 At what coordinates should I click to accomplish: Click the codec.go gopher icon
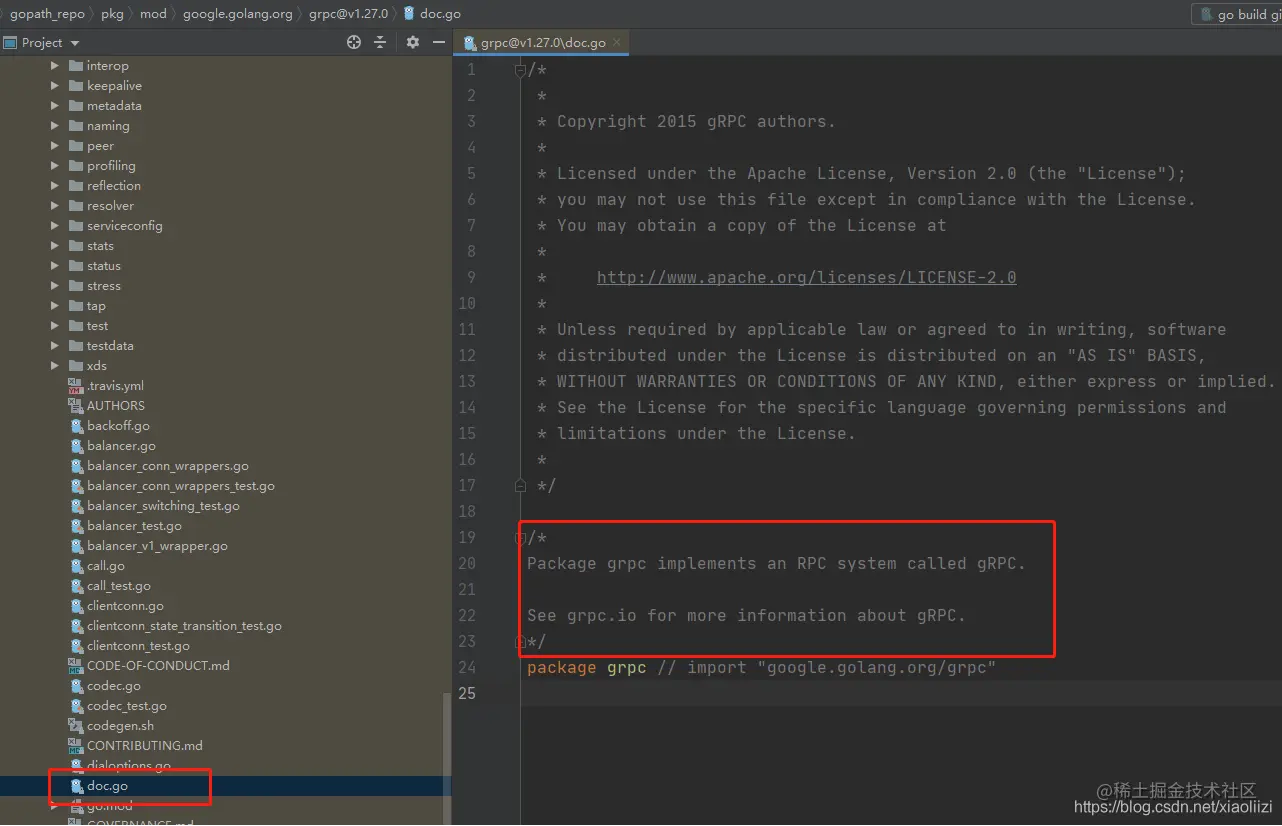pos(76,686)
